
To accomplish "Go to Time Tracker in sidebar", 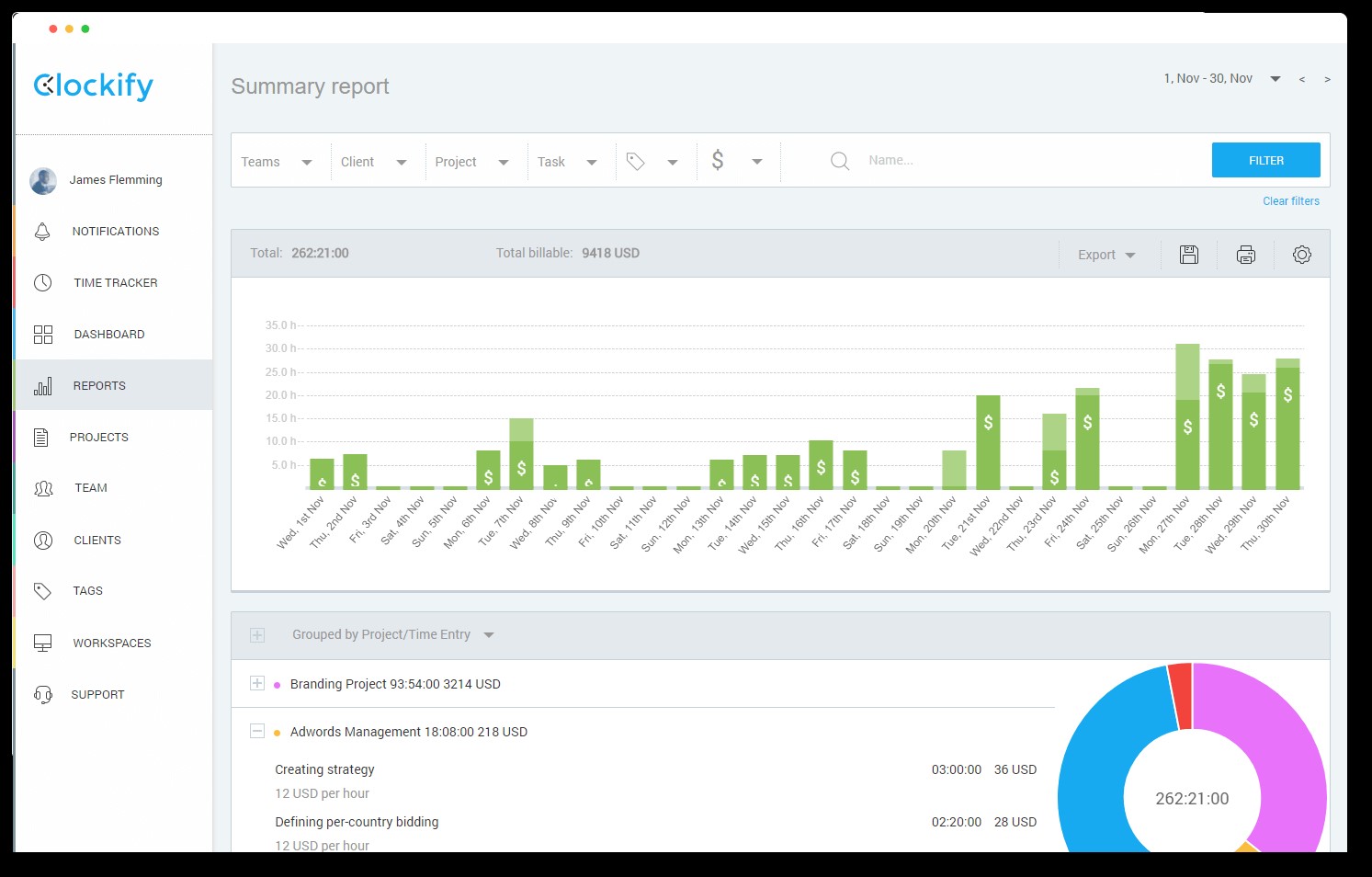I will pos(115,283).
